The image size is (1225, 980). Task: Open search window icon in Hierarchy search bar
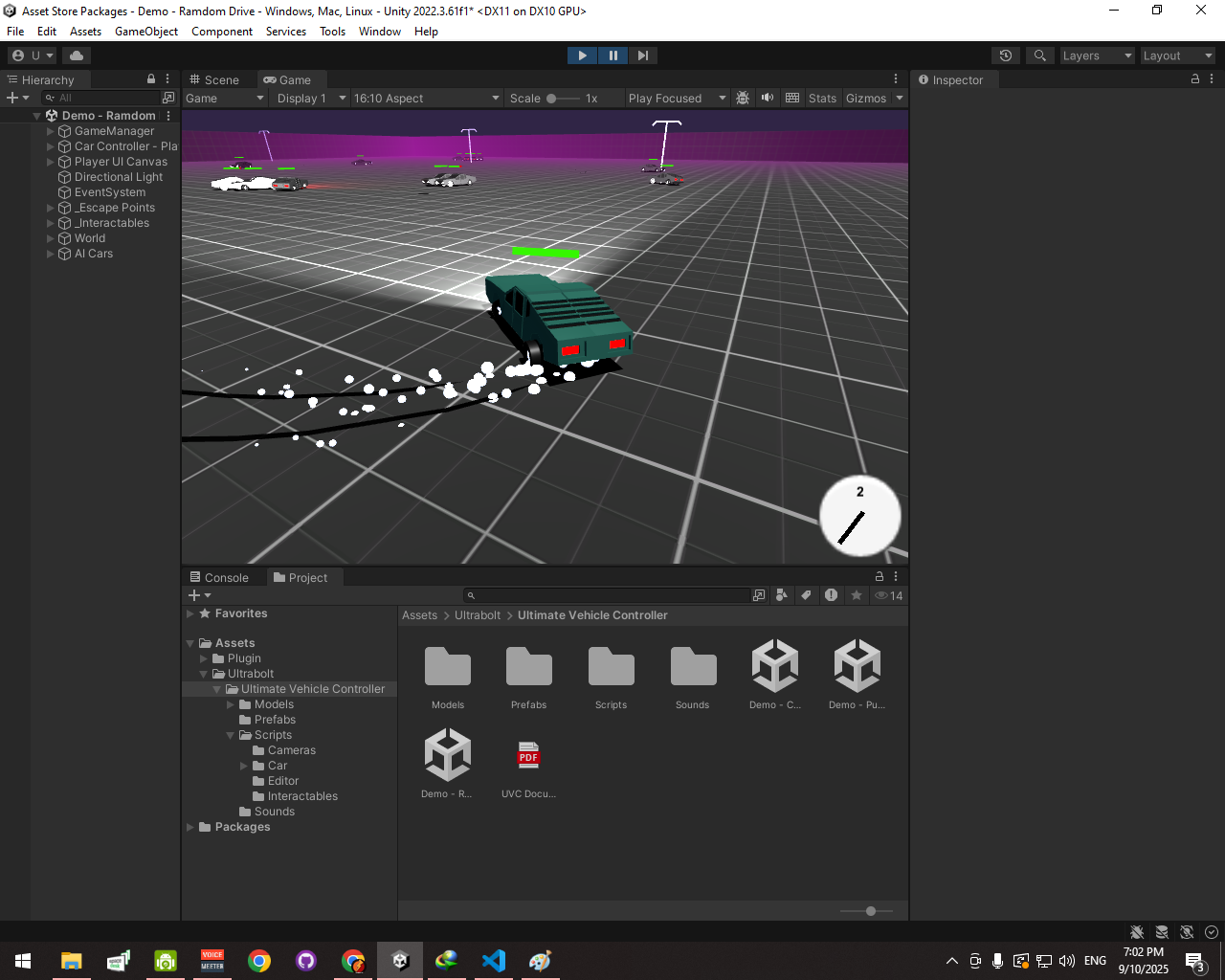[168, 98]
